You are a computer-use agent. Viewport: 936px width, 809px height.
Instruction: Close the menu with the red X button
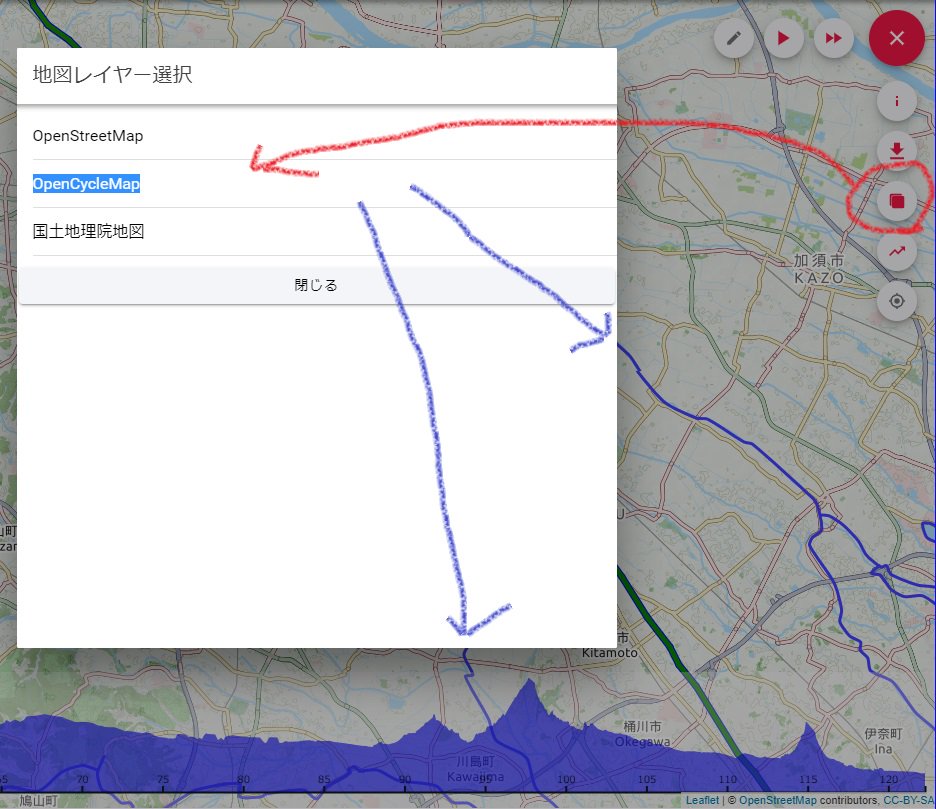tap(897, 38)
